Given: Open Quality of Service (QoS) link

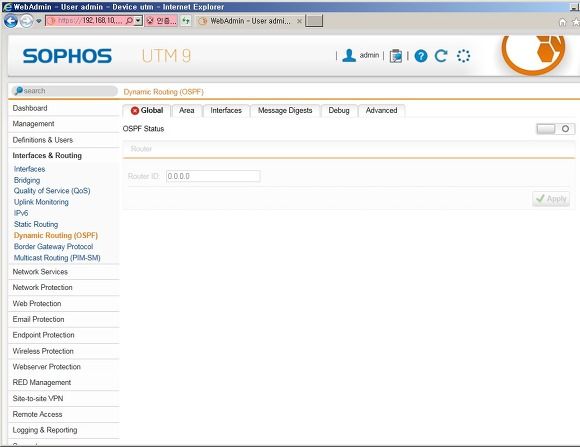Looking at the screenshot, I should pyautogui.click(x=52, y=191).
